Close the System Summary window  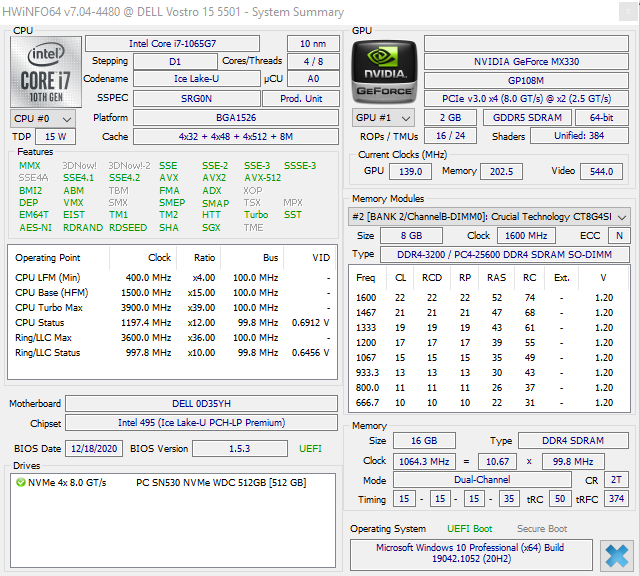(629, 12)
